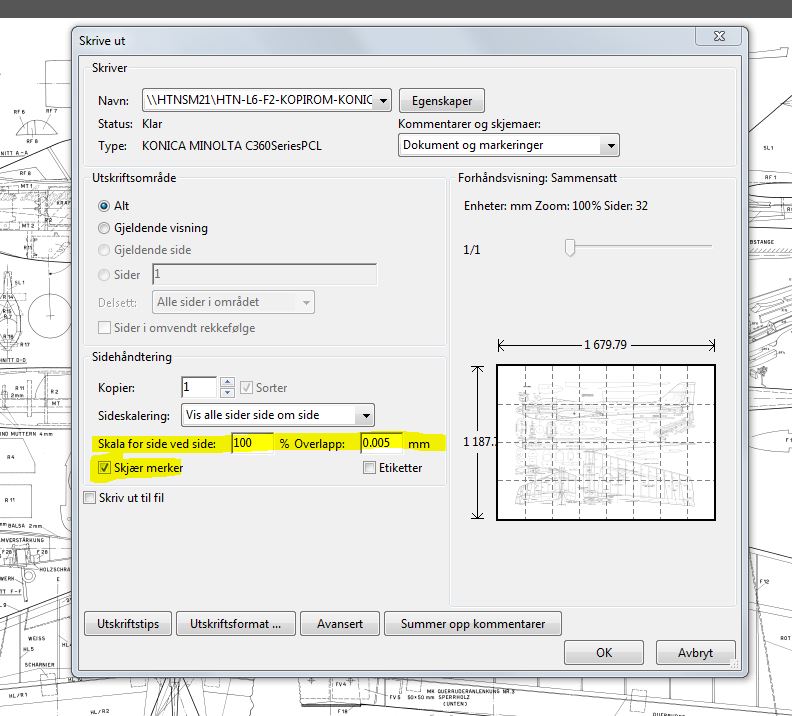This screenshot has height=716, width=792.
Task: Increase copies with the Kopier stepper
Action: (x=227, y=382)
